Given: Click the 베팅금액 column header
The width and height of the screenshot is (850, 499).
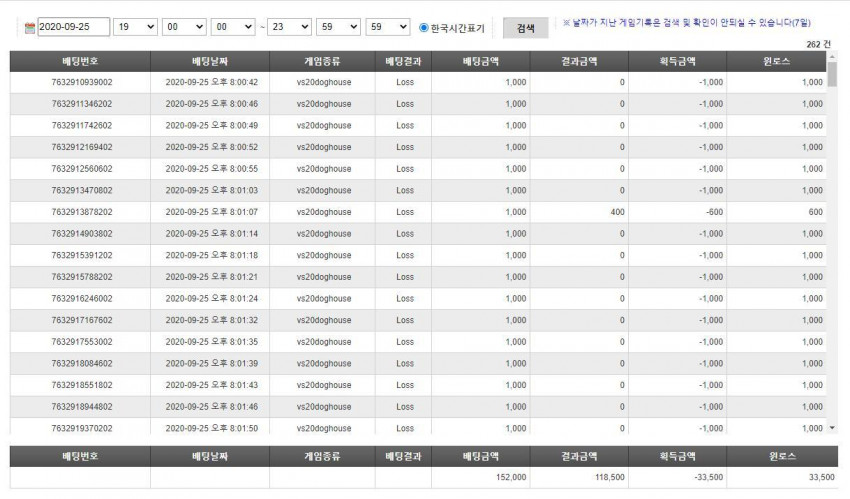Looking at the screenshot, I should (481, 62).
